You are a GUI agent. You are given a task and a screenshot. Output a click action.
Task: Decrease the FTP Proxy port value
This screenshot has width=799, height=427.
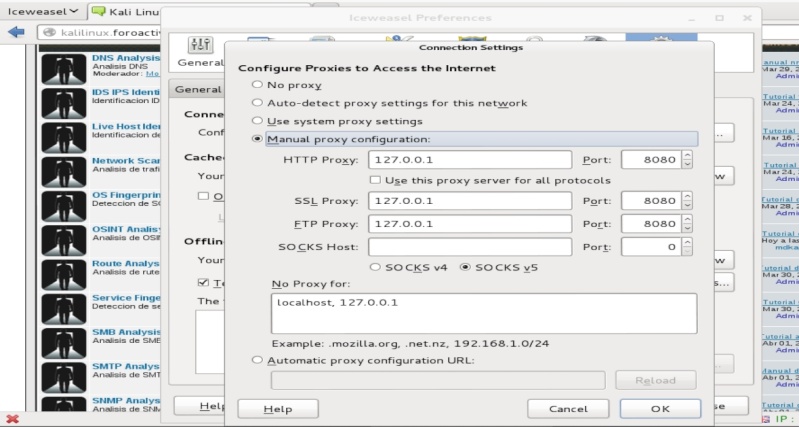pos(687,228)
